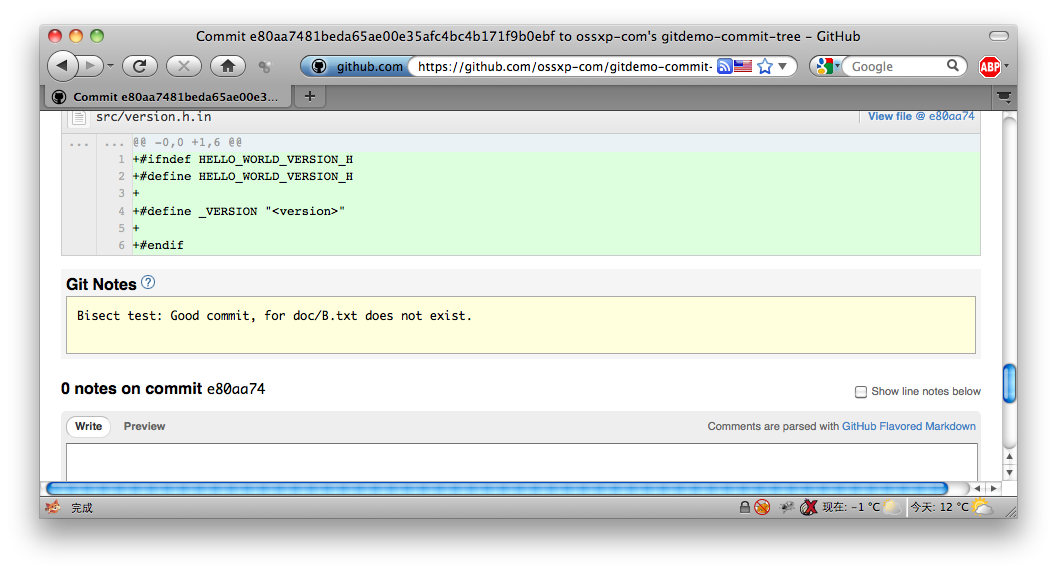
Task: Go back with the browser Back arrow
Action: pos(62,66)
